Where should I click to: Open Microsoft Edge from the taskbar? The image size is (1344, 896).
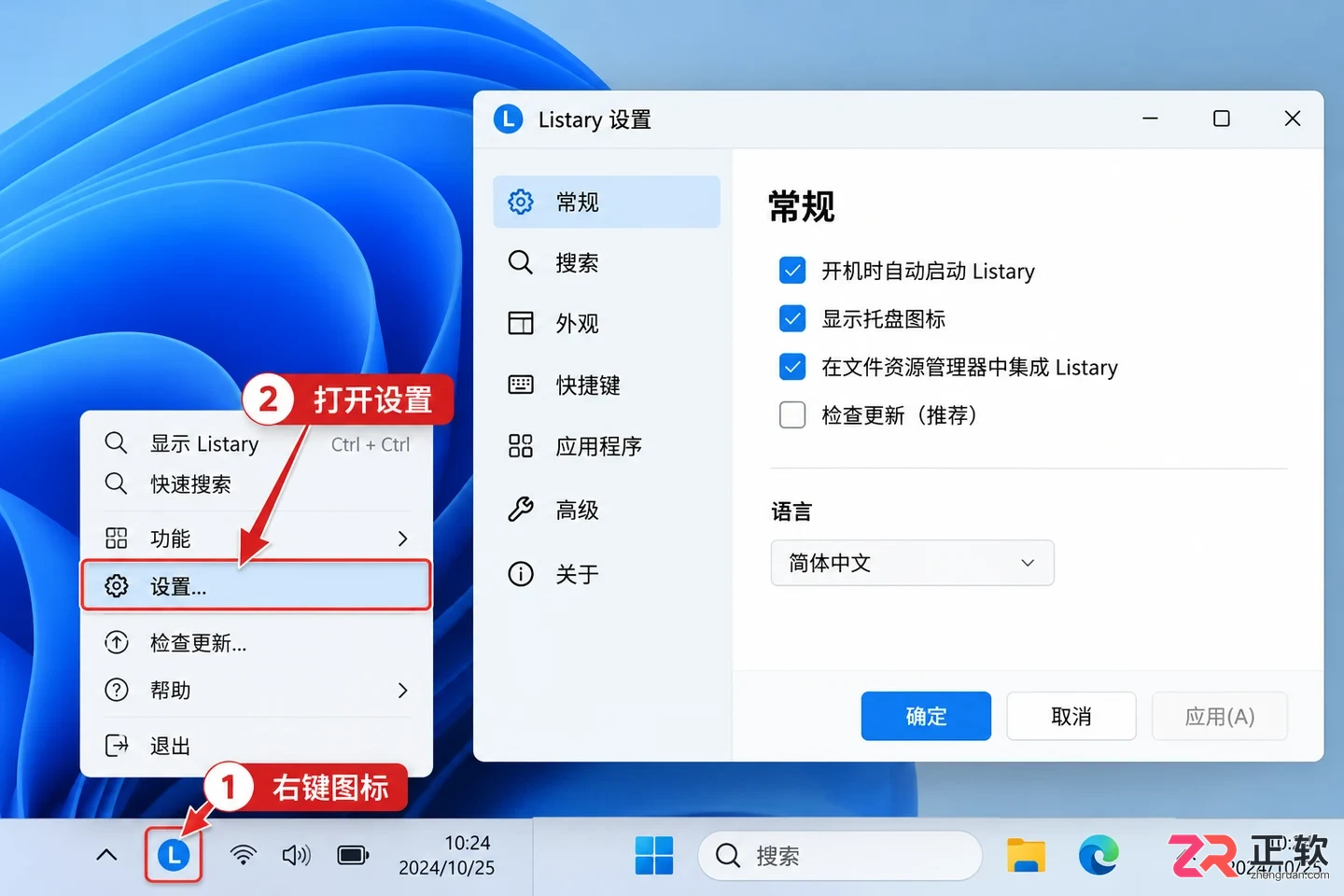point(1099,855)
